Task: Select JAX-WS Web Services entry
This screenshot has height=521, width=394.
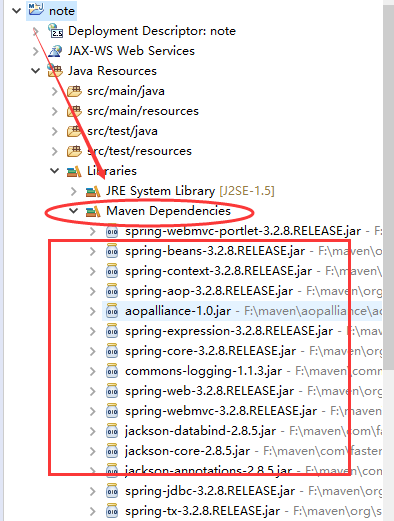Action: tap(131, 51)
